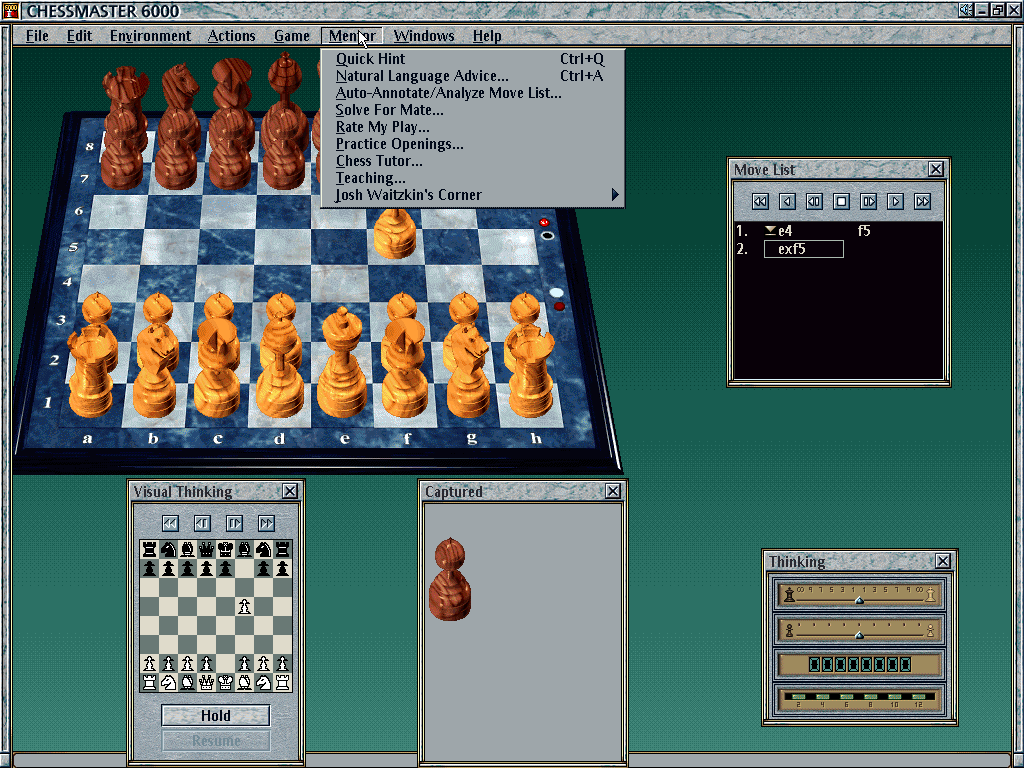Select Natural Language Advice menu item
Viewport: 1024px width, 768px height.
point(472,76)
